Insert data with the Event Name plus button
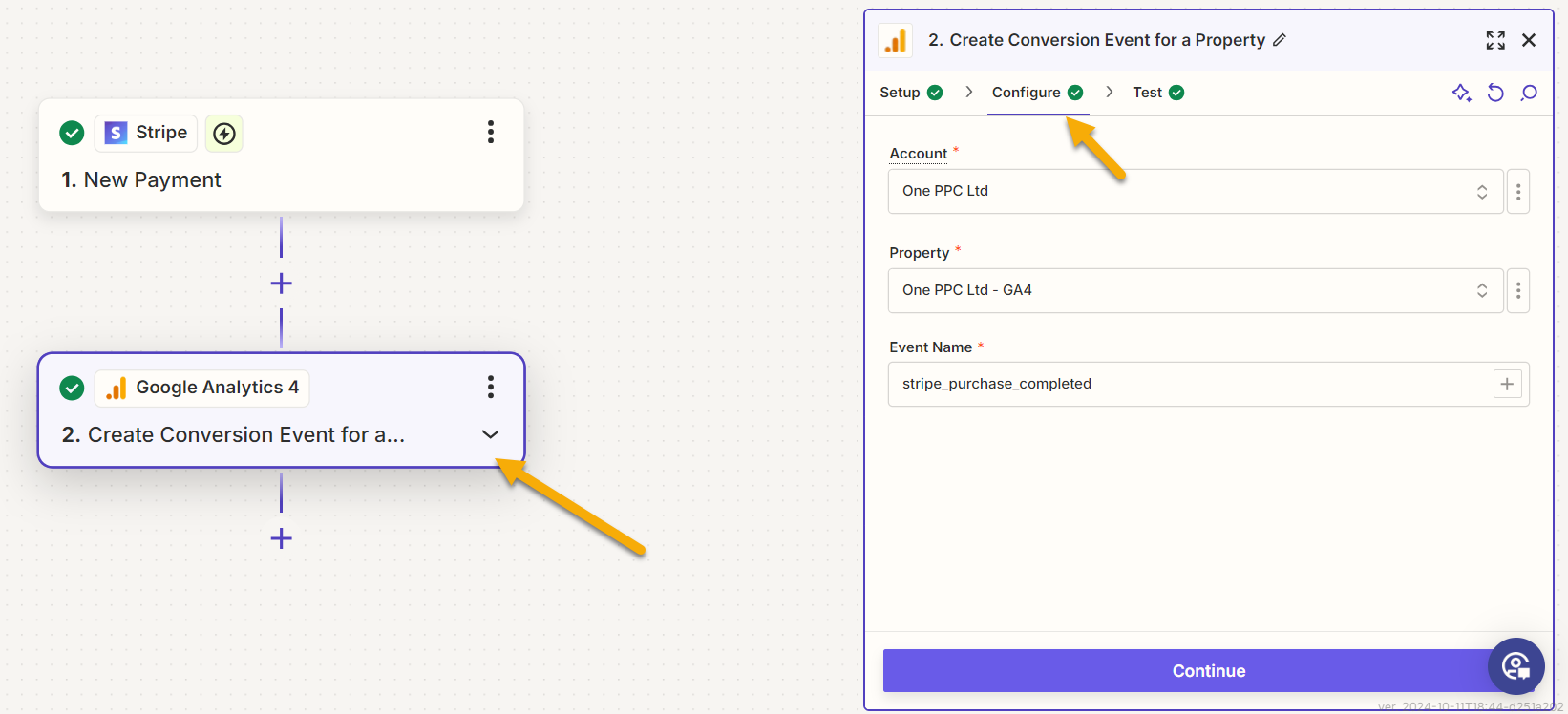This screenshot has height=714, width=1568. [1507, 384]
